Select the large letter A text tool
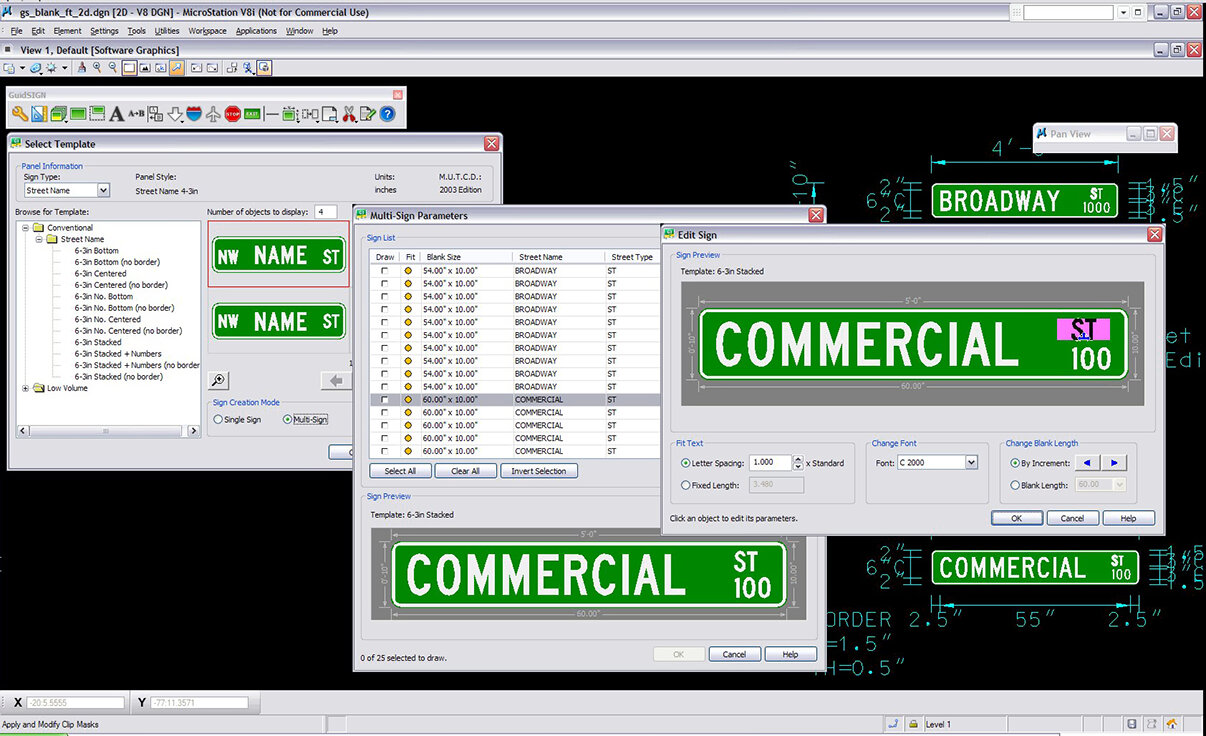The height and width of the screenshot is (736, 1206). [116, 114]
